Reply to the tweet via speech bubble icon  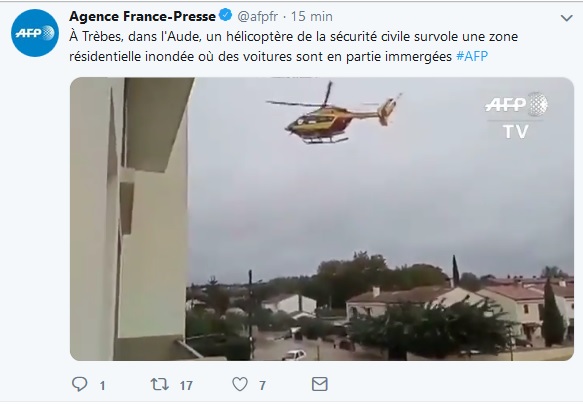pyautogui.click(x=79, y=384)
